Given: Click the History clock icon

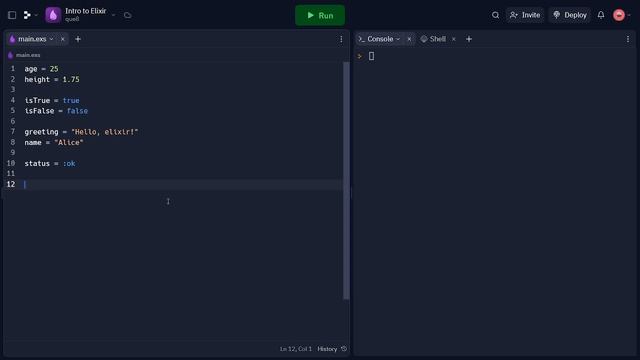Looking at the screenshot, I should coord(344,349).
